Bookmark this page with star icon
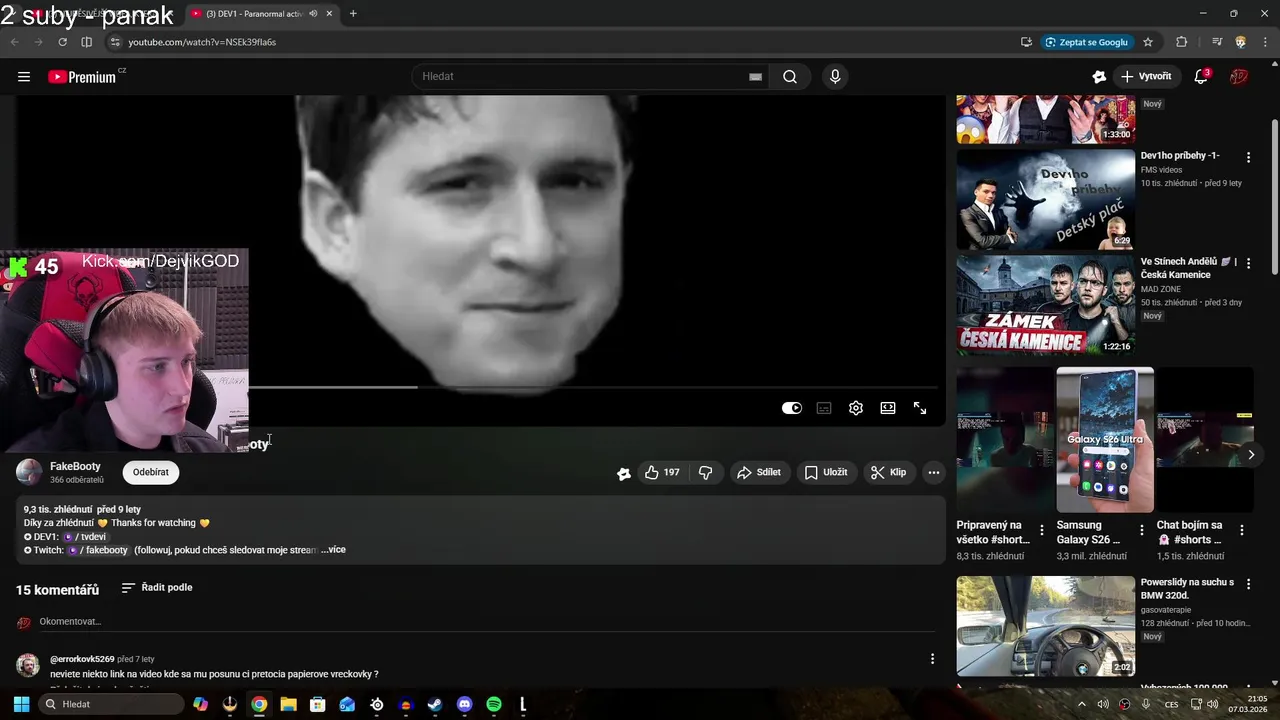The width and height of the screenshot is (1280, 720). point(1148,42)
